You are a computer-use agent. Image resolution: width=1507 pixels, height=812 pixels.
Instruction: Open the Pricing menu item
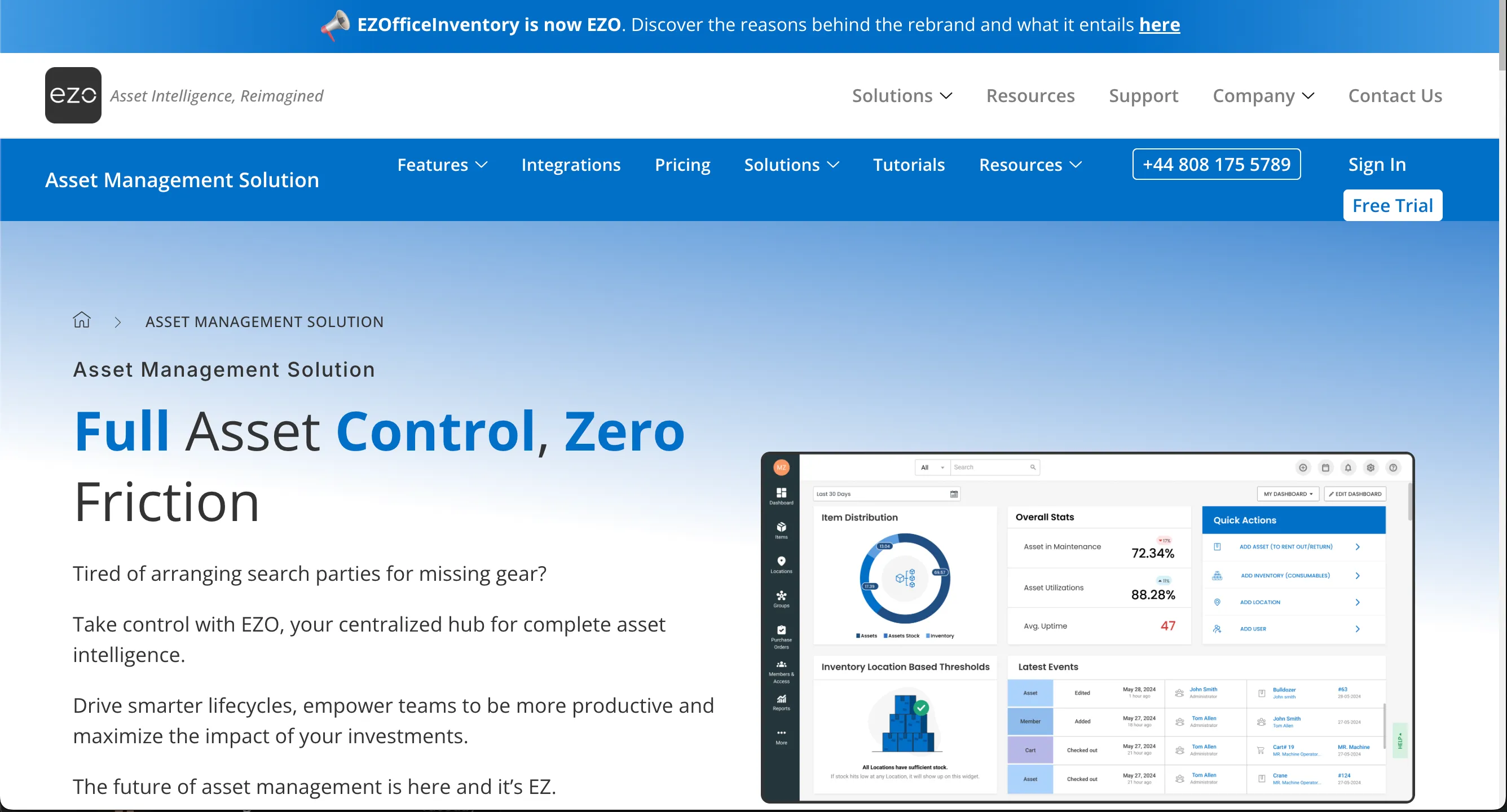(x=682, y=165)
